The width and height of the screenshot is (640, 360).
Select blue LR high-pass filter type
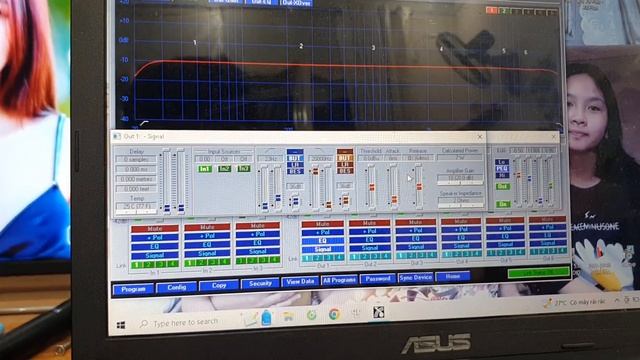pyautogui.click(x=295, y=164)
